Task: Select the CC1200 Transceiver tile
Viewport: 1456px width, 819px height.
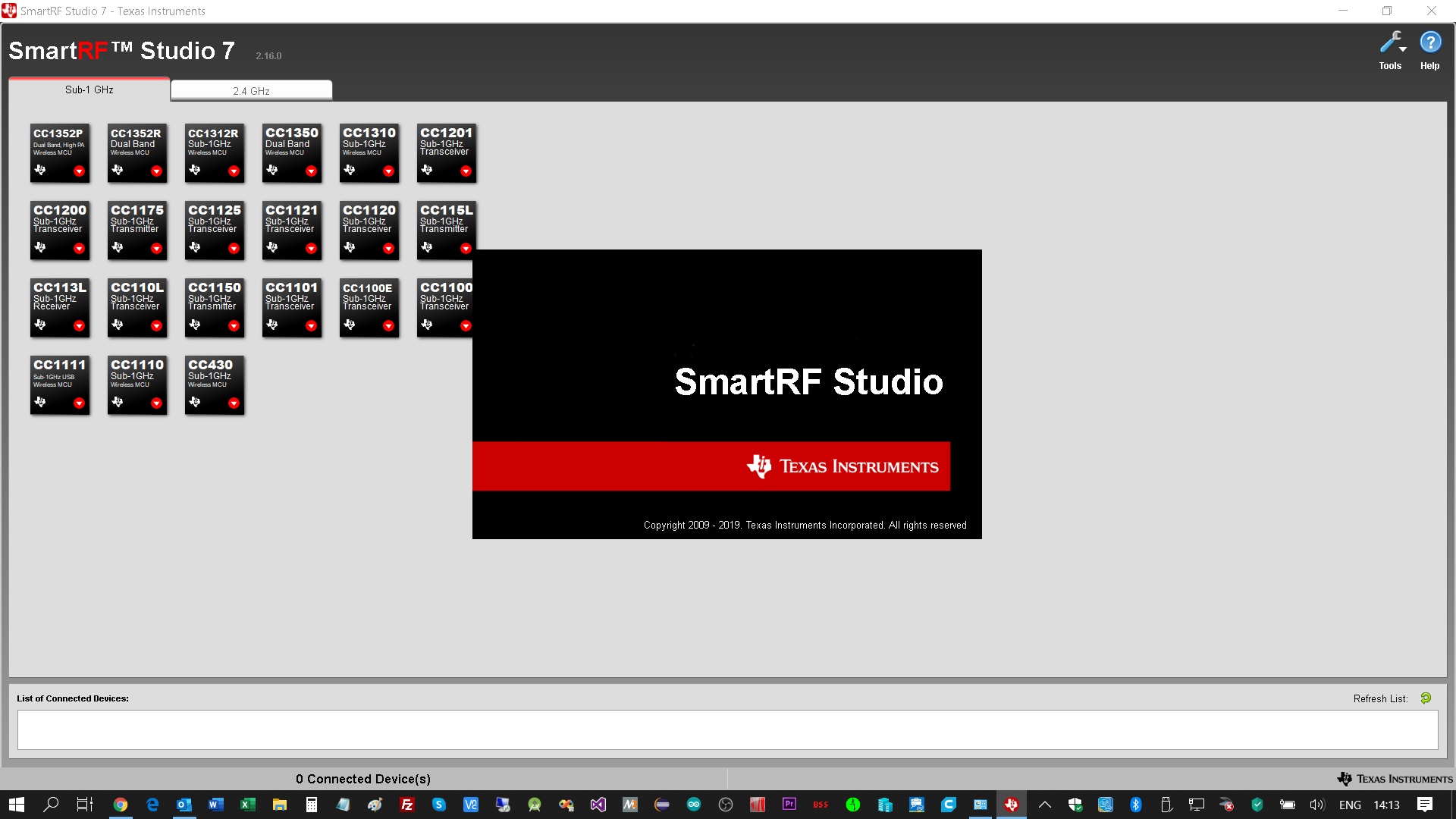Action: pyautogui.click(x=60, y=229)
